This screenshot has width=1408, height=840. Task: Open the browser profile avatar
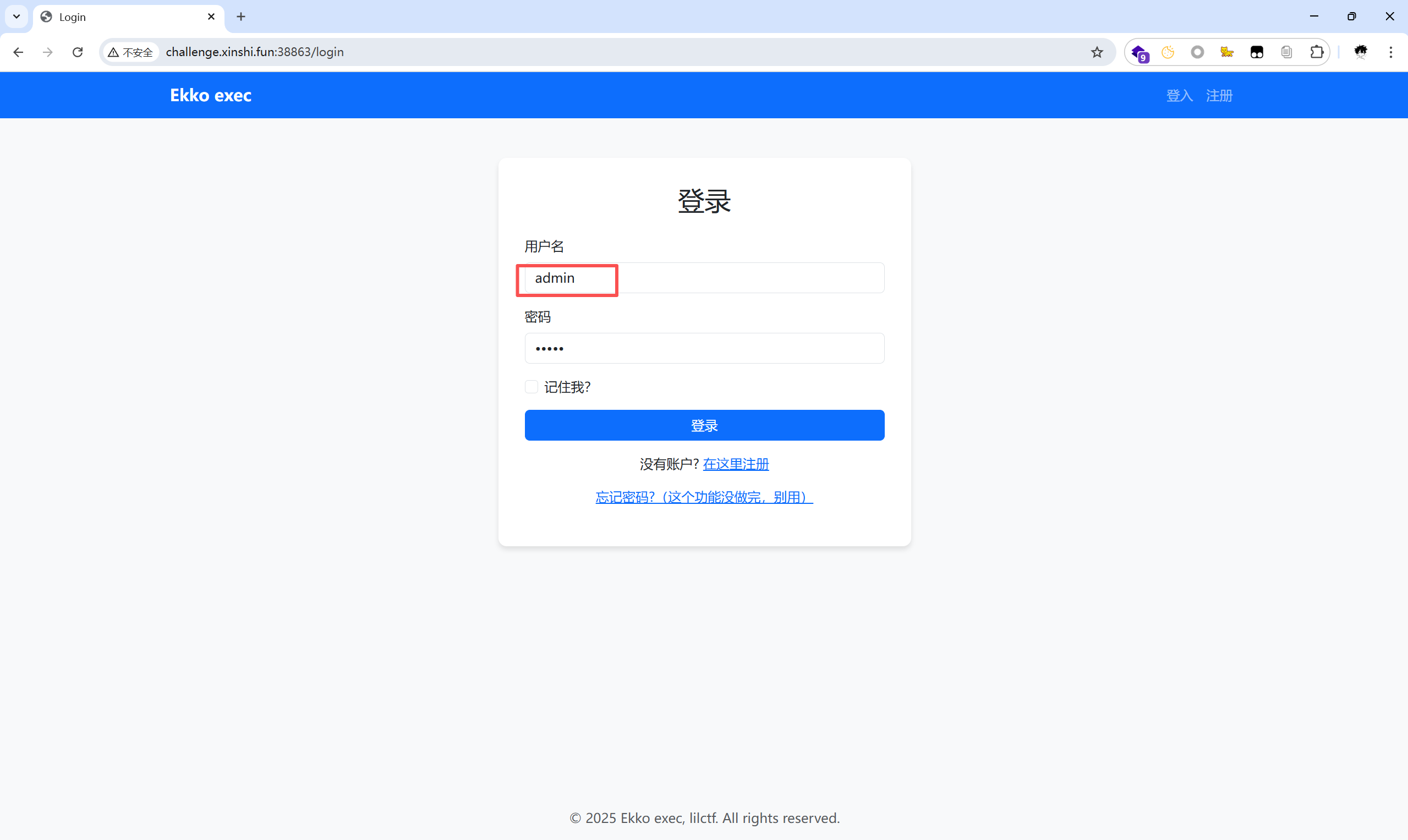coord(1361,53)
